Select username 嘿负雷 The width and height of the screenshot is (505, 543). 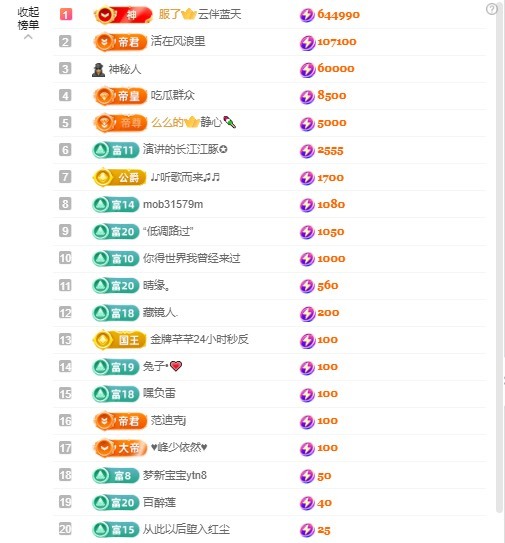[159, 393]
